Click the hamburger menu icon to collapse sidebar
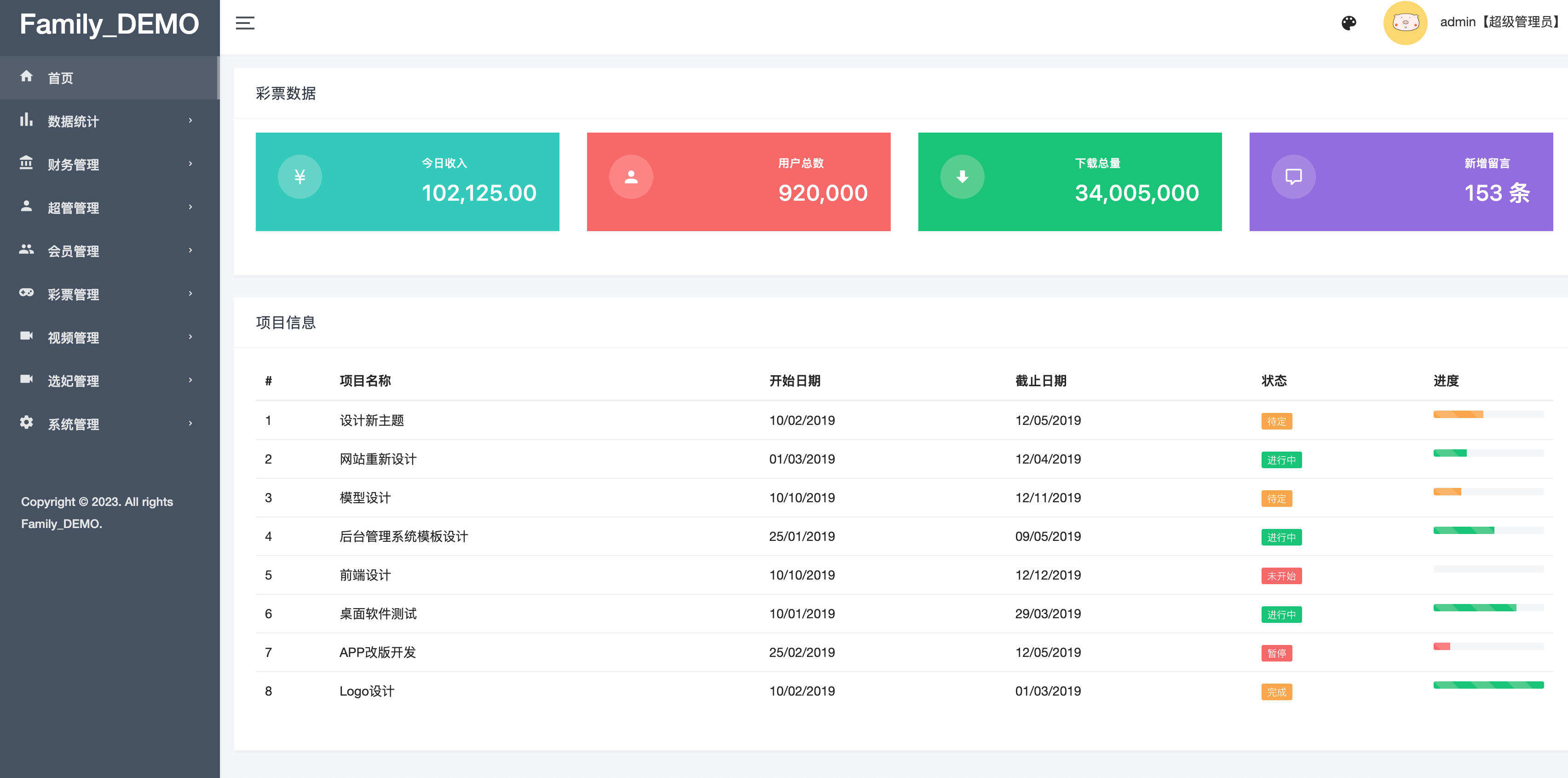Viewport: 1568px width, 778px height. (245, 23)
